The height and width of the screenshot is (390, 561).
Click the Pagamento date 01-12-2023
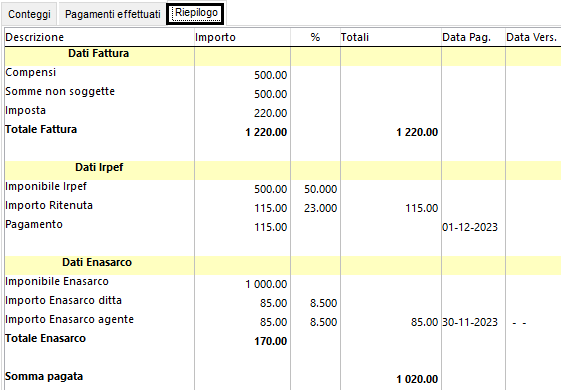pyautogui.click(x=470, y=227)
